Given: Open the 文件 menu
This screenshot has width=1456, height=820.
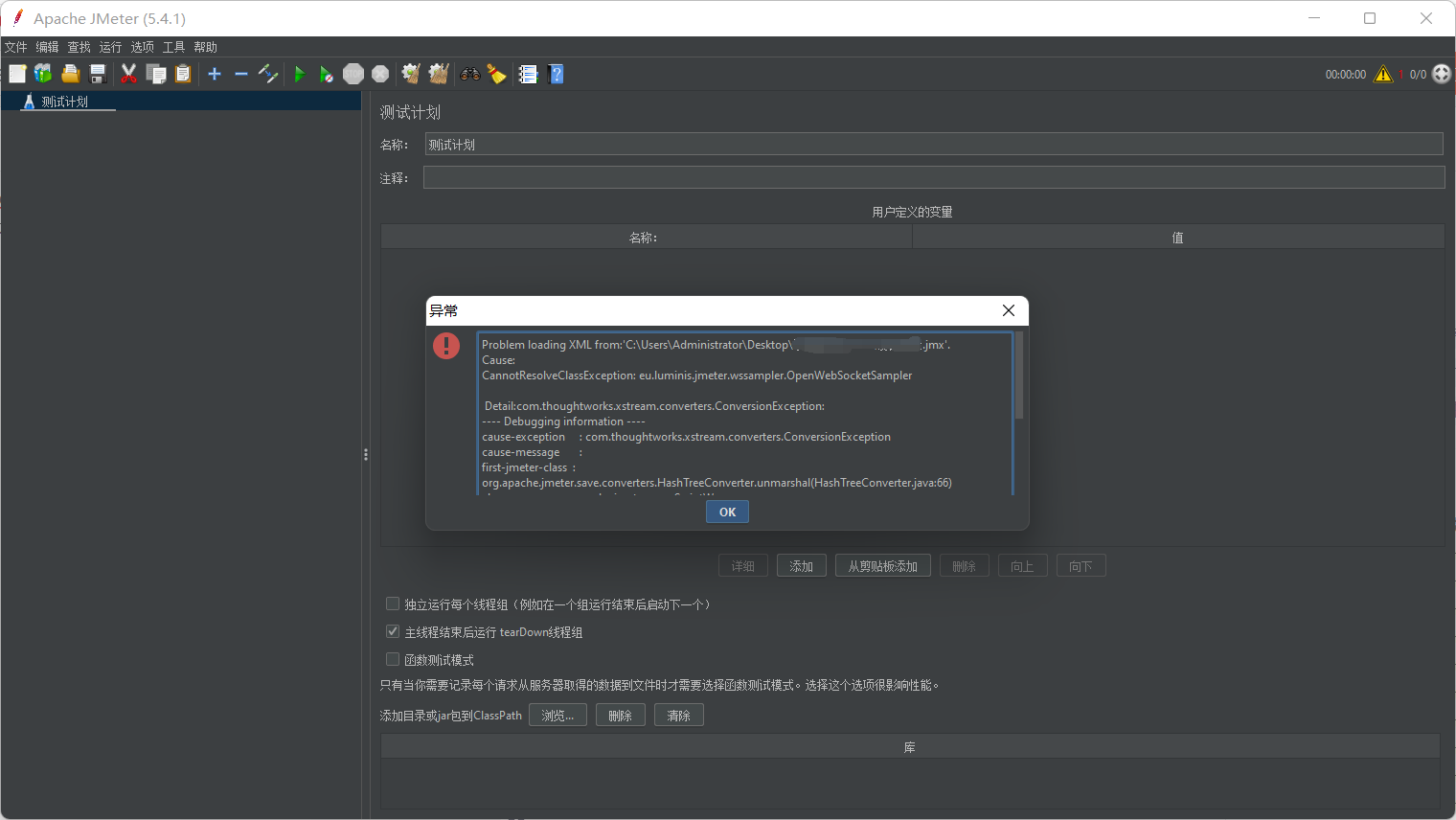Looking at the screenshot, I should (15, 47).
